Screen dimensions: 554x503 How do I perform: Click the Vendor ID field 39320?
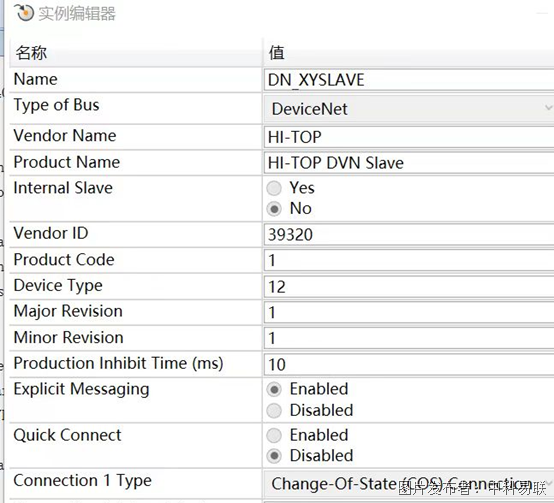409,235
